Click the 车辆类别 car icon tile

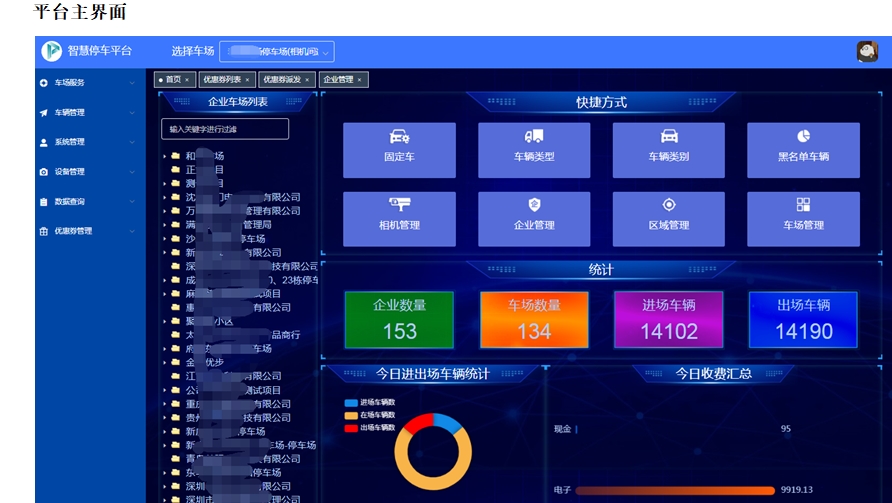pyautogui.click(x=669, y=150)
